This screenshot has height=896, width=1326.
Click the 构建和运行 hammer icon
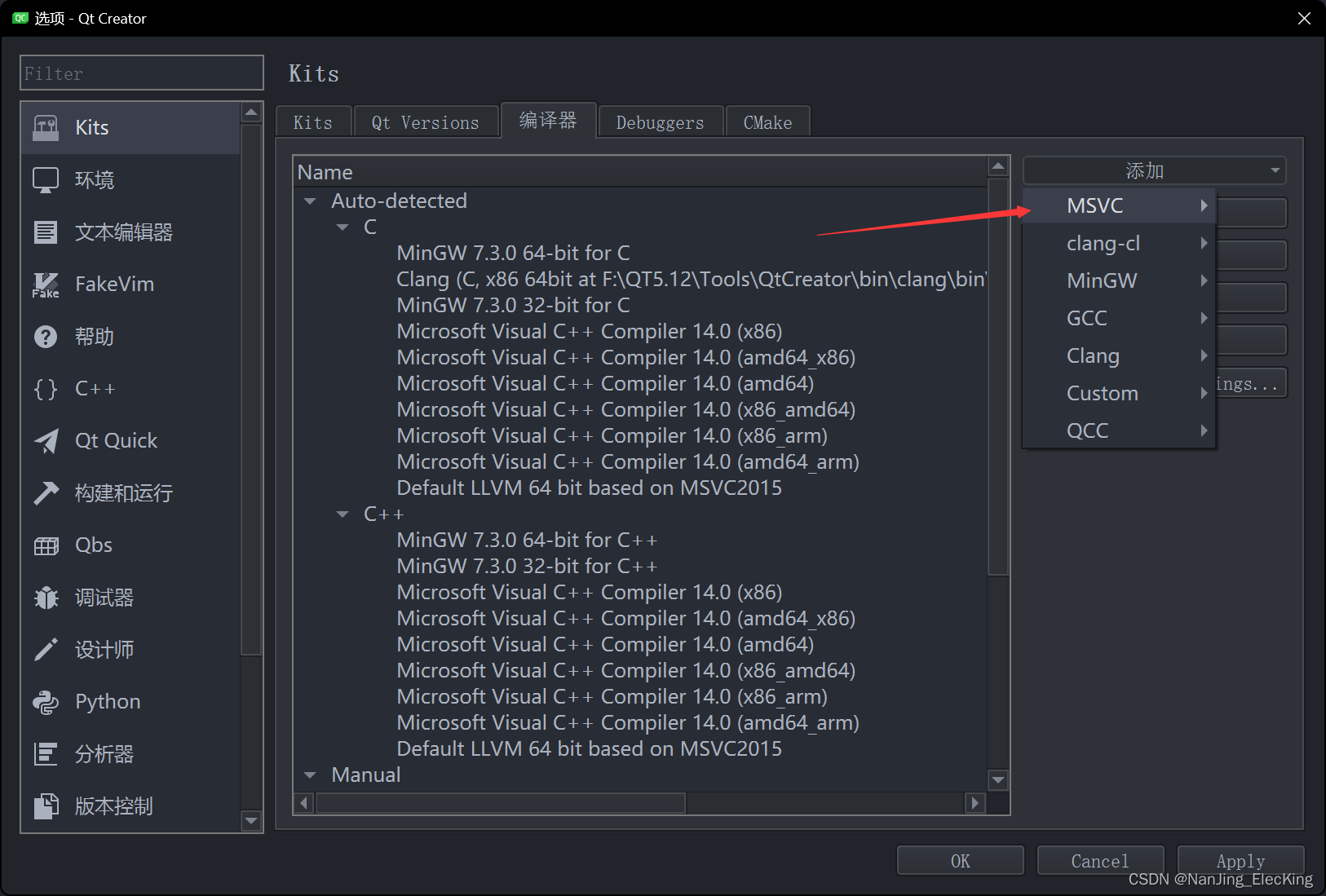pos(46,493)
